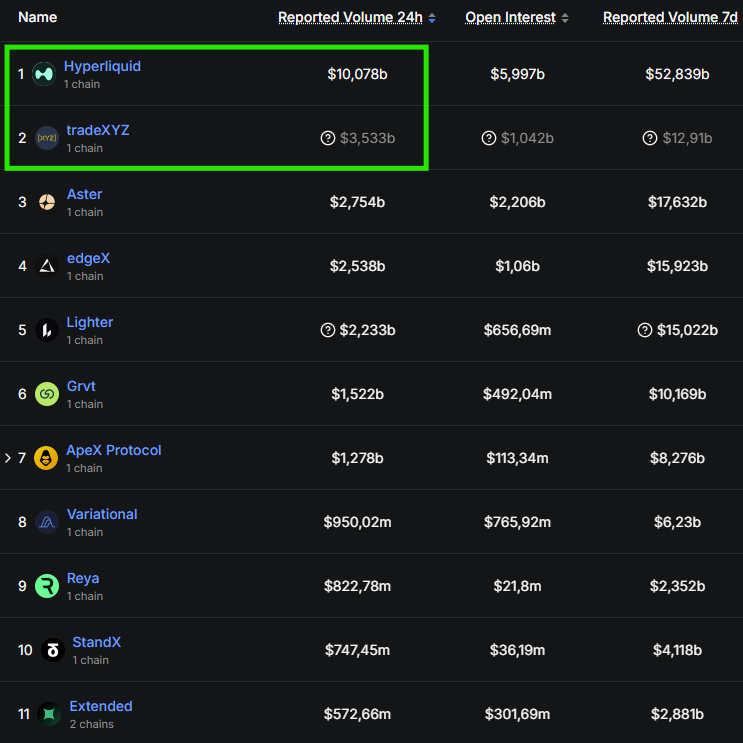Open the ApeX Protocol link
This screenshot has height=743, width=743.
(114, 450)
